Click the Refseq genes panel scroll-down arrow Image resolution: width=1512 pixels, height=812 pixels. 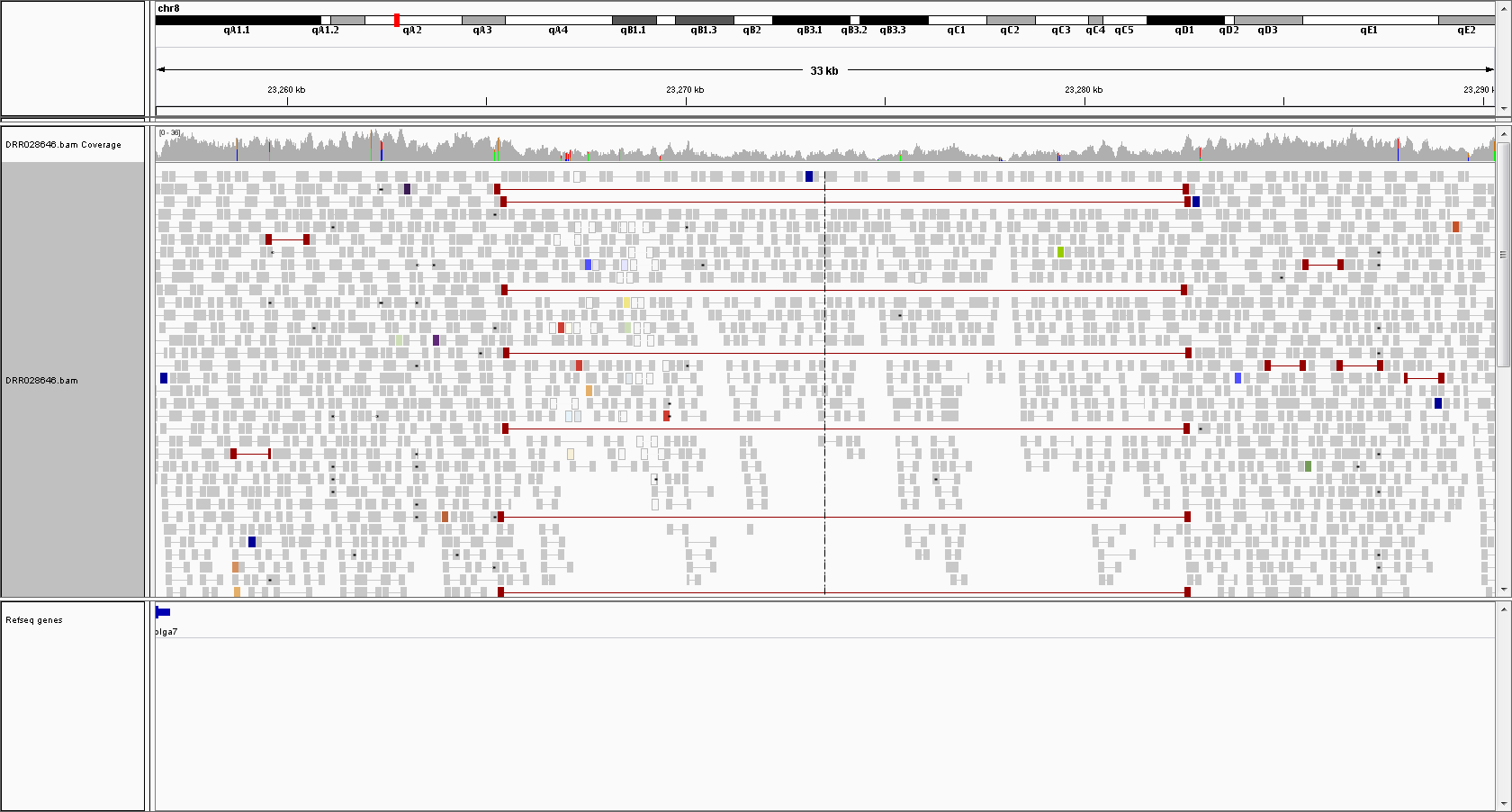coord(1503,805)
